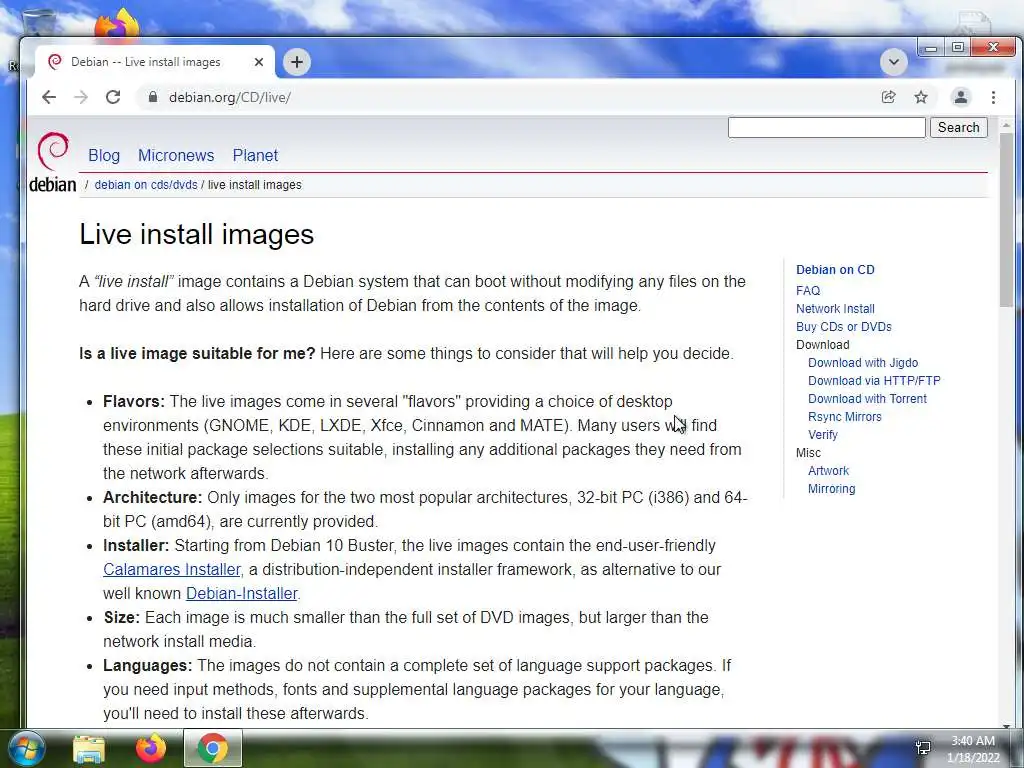Click the address bar URL
This screenshot has height=768, width=1024.
[230, 97]
